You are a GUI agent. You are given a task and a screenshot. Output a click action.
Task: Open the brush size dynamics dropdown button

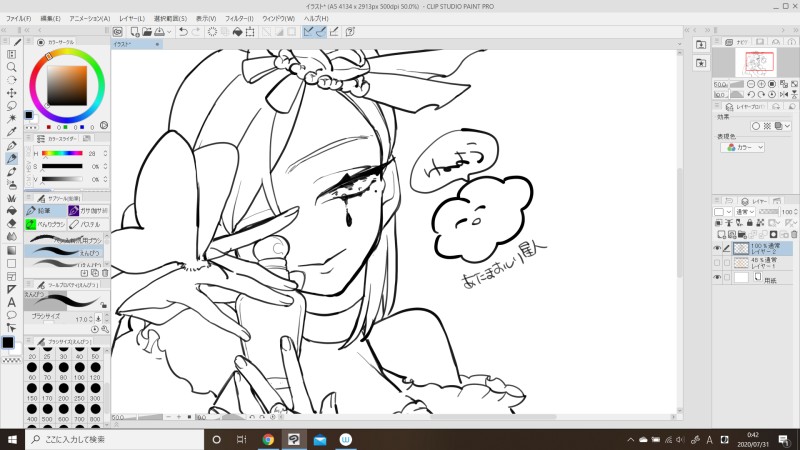[x=98, y=319]
